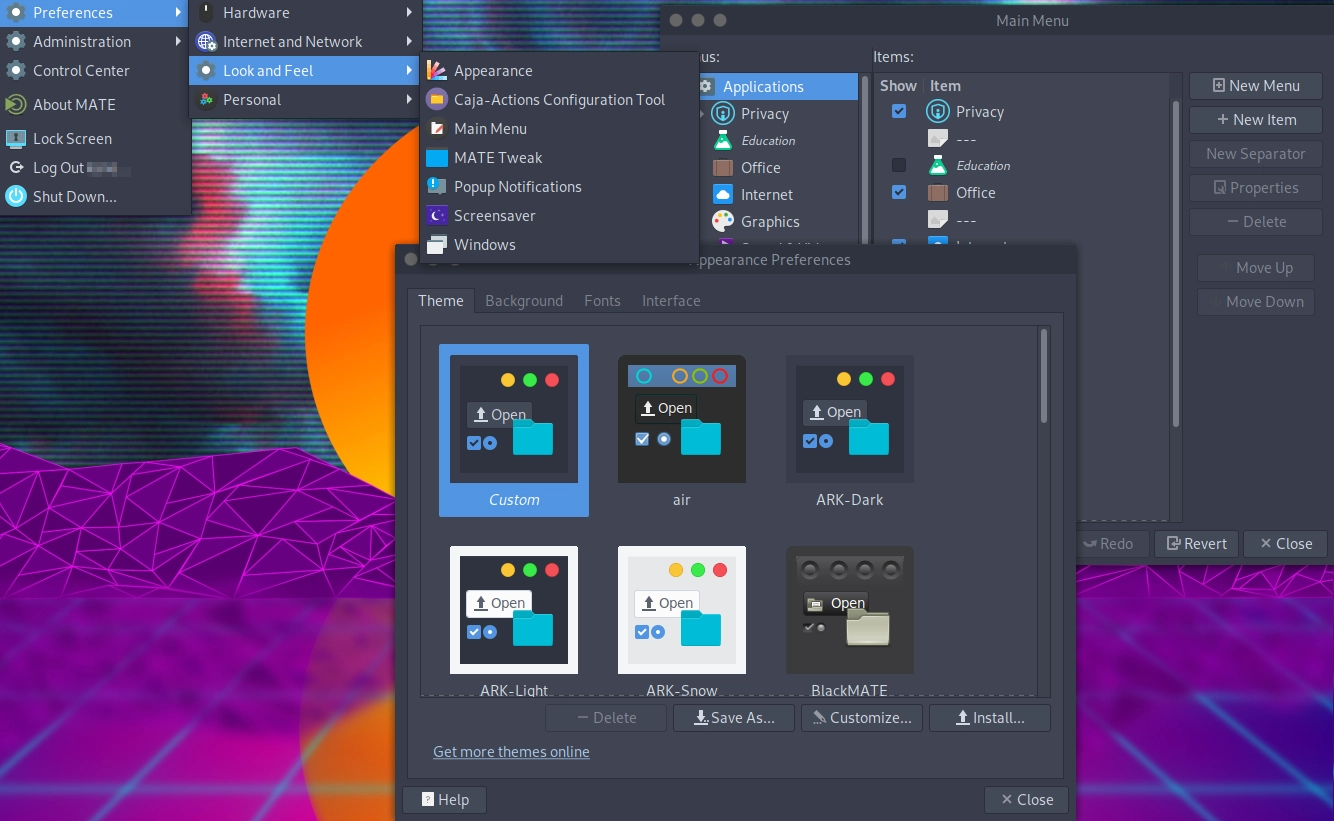Screen dimensions: 1334x821
Task: Open the Background tab
Action: [x=524, y=301]
